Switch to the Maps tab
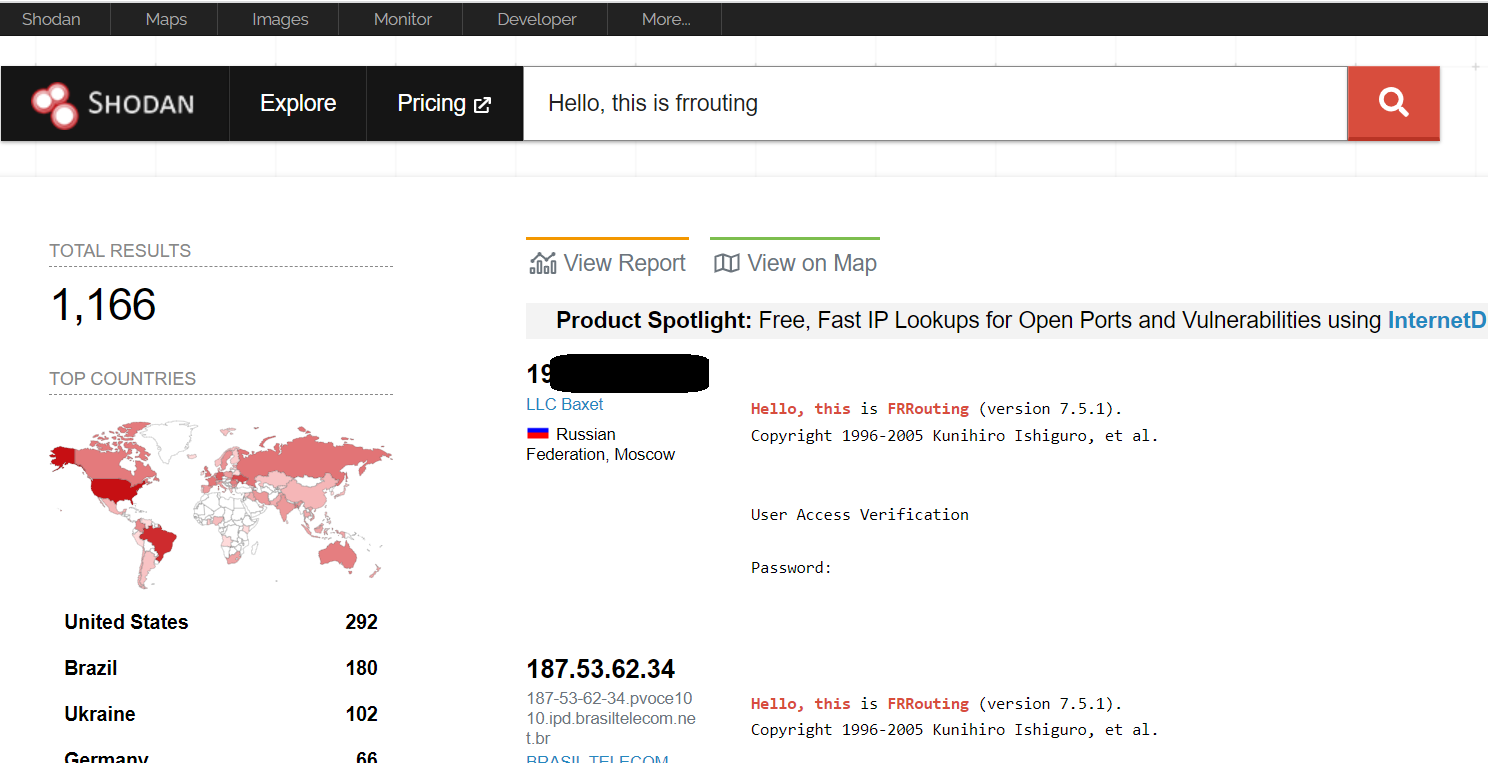 (x=166, y=19)
